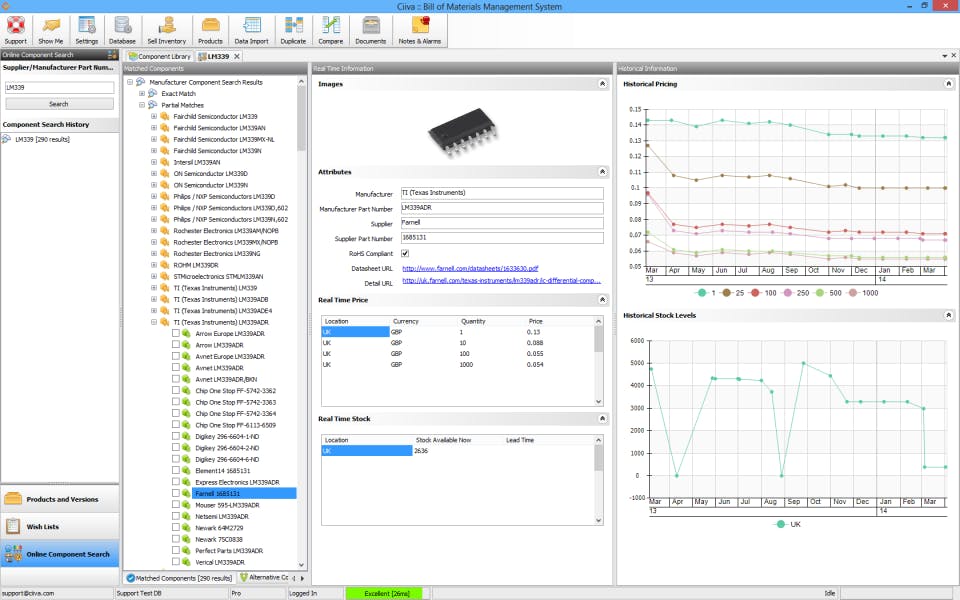Click the Quantity column header in price table
This screenshot has height=600, width=960.
tap(473, 321)
